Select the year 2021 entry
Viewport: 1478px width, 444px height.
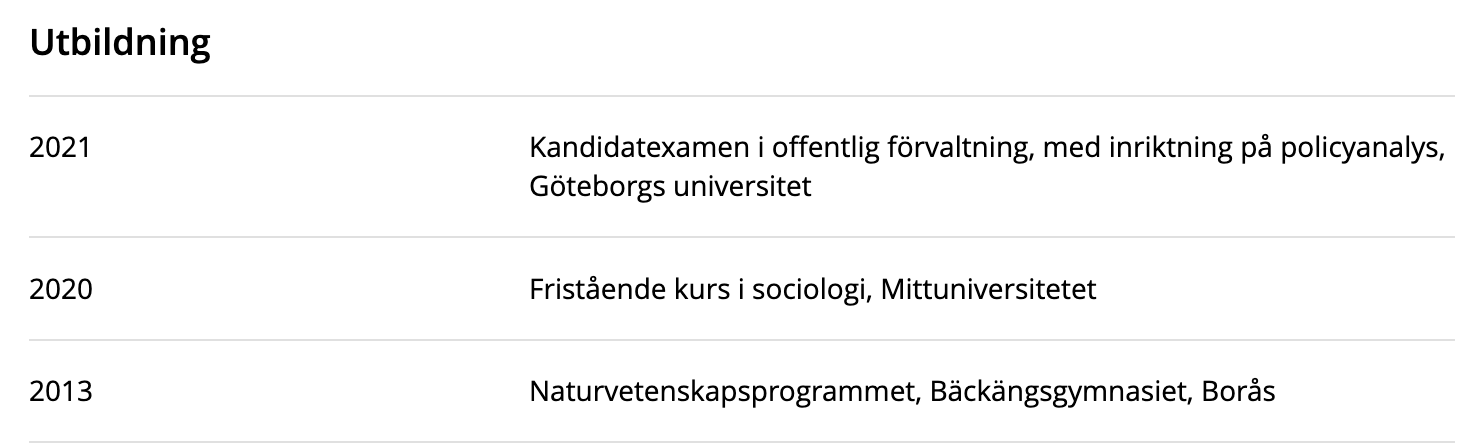(x=61, y=148)
